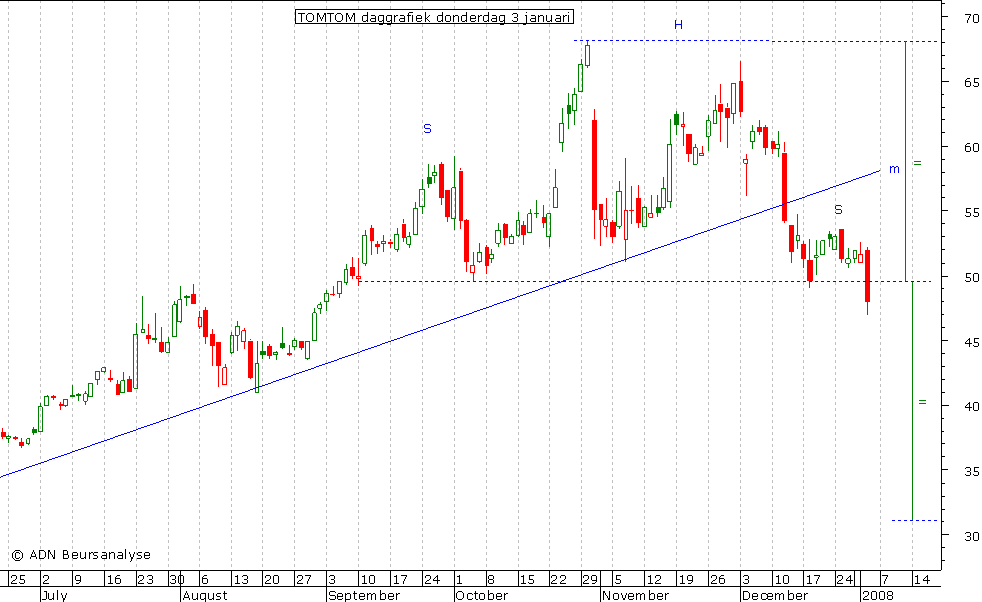Click the dashed blue neckline at the 50 level
This screenshot has height=602, width=982.
click(645, 281)
